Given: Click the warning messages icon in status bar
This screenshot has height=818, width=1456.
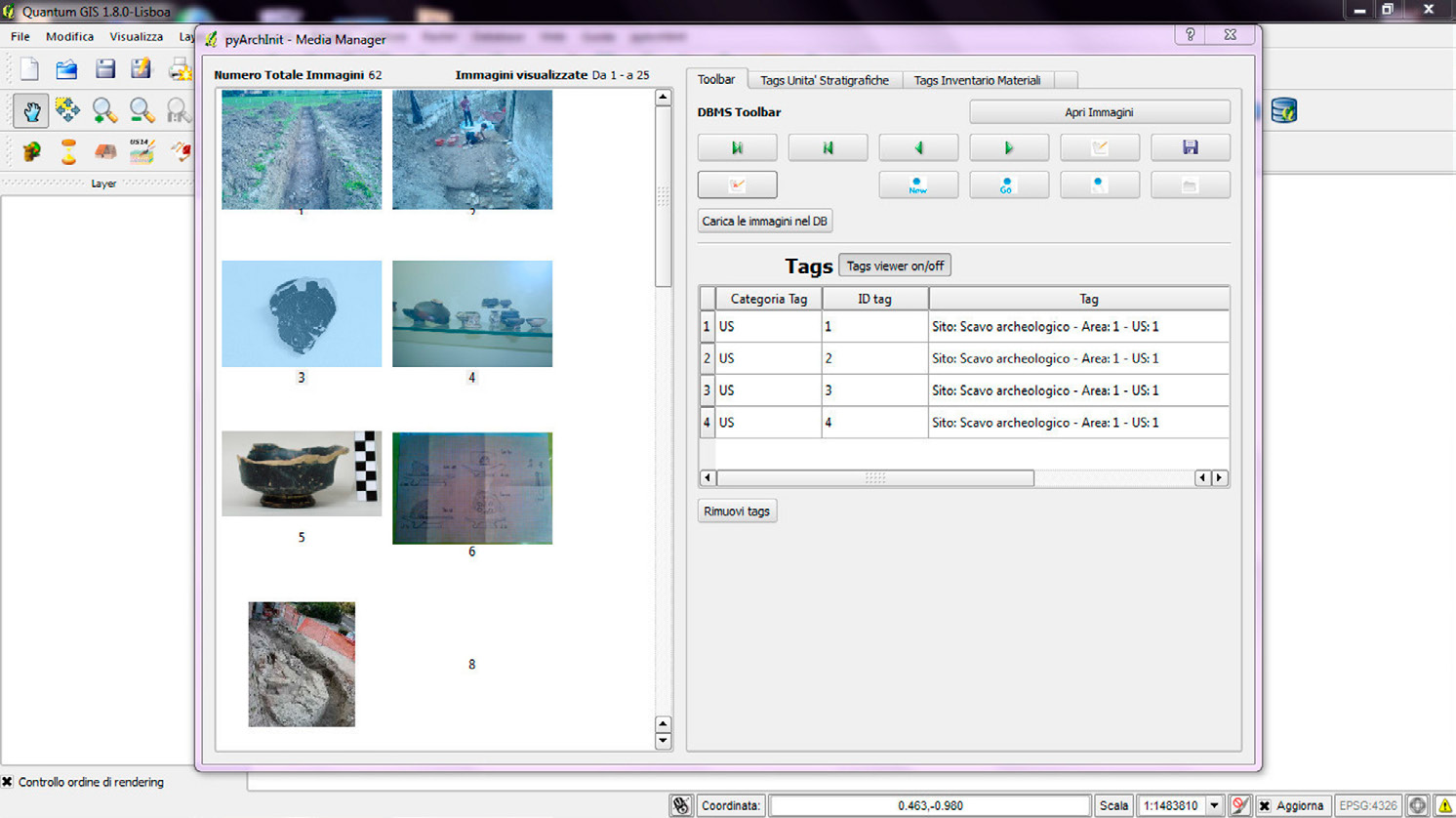Looking at the screenshot, I should [x=1444, y=805].
